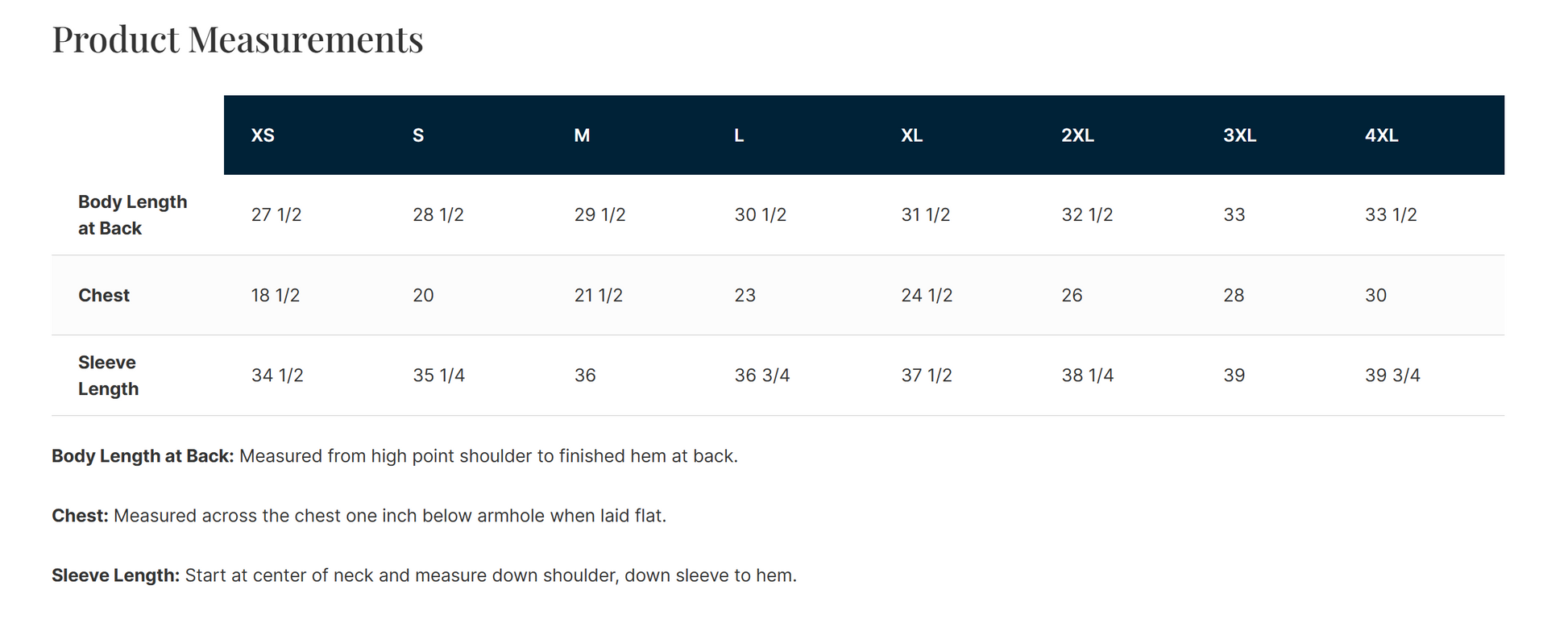The height and width of the screenshot is (627, 1568).
Task: Select the 2XL size column header
Action: (x=1077, y=135)
